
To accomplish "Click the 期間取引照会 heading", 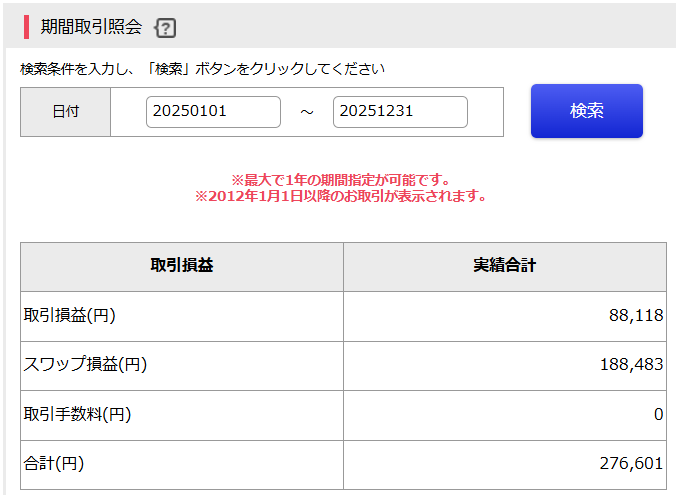I will [91, 27].
